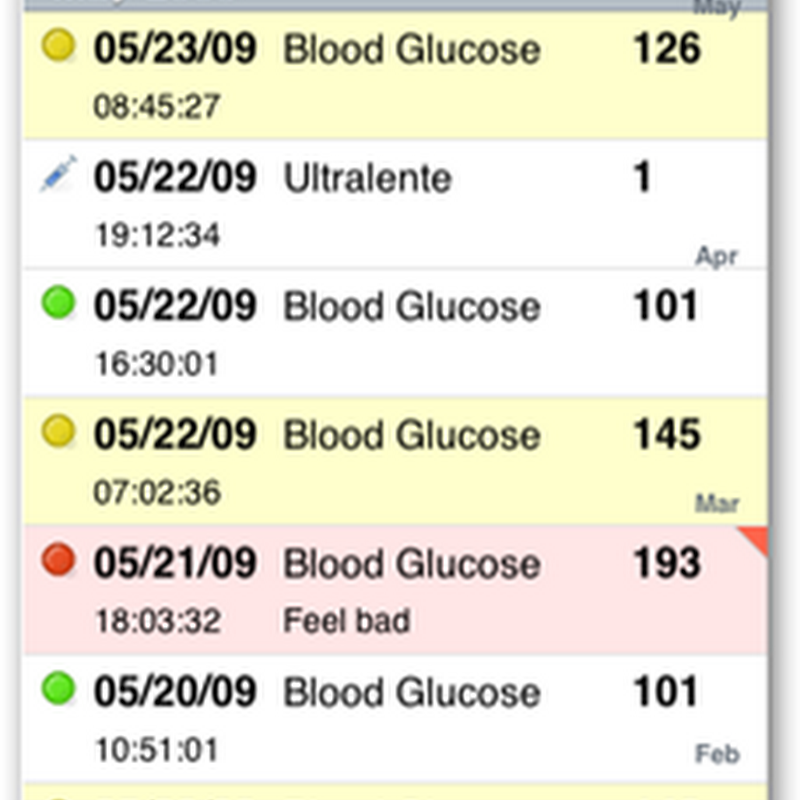Click the syringe icon on the Ultralente entry
This screenshot has width=800, height=800.
(58, 176)
